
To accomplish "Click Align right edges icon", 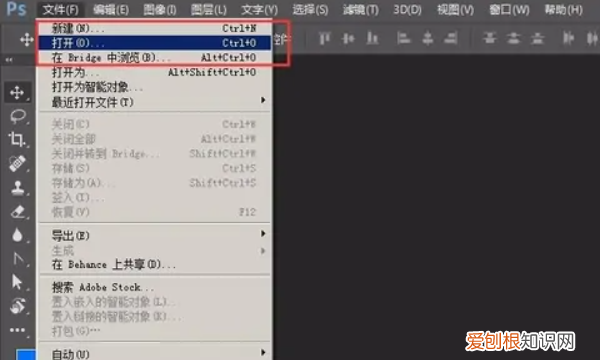I will (x=451, y=38).
